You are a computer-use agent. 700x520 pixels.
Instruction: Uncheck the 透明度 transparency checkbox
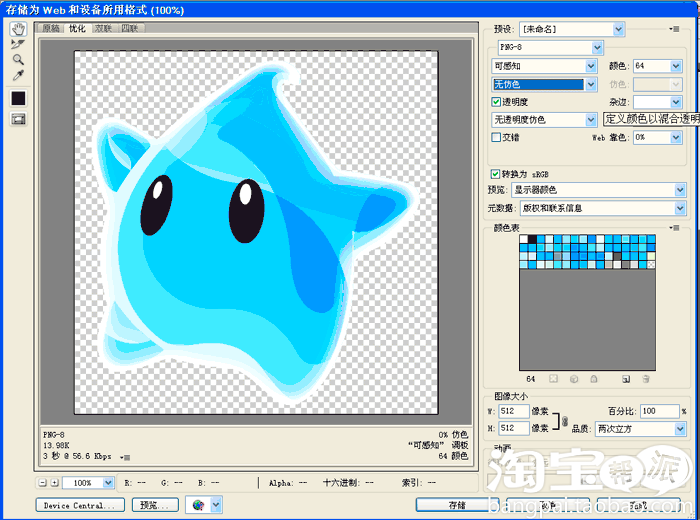pos(496,102)
